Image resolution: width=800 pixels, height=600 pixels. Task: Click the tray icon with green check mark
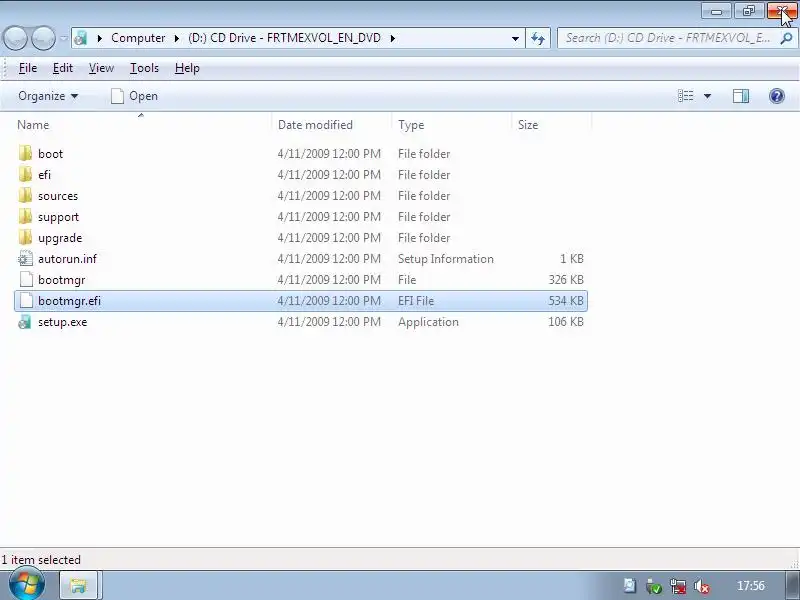pyautogui.click(x=654, y=586)
